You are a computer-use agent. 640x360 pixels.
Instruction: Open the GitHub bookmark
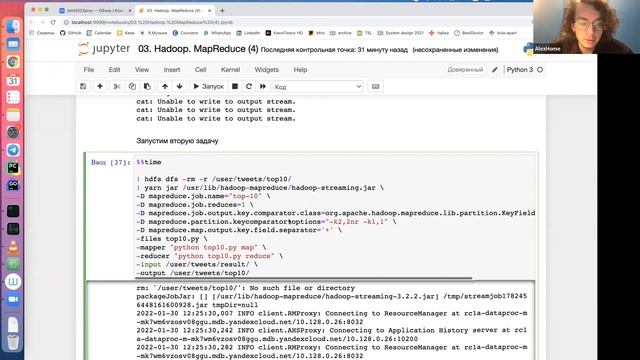tap(71, 33)
